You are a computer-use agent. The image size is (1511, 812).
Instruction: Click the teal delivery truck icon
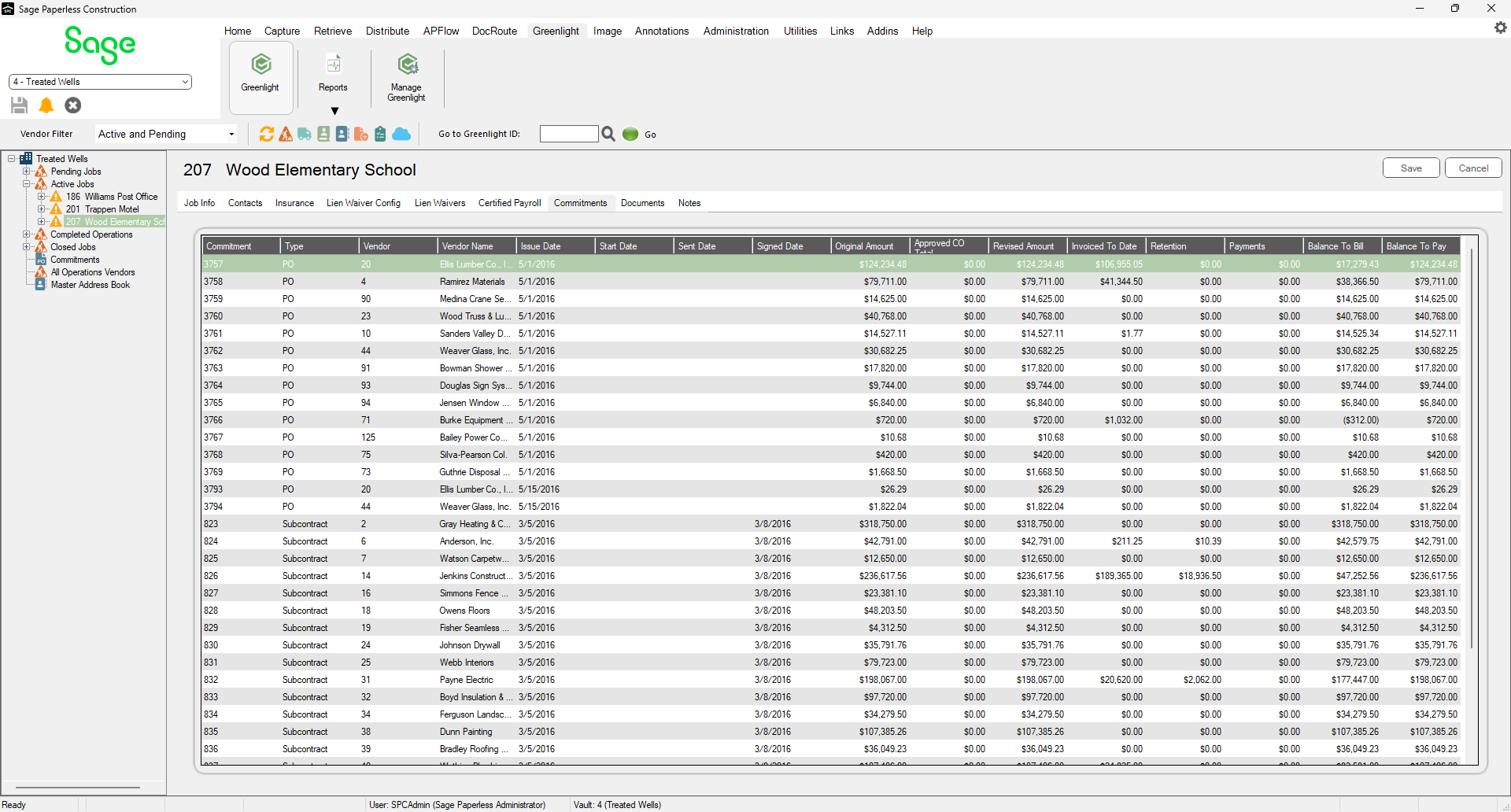305,134
